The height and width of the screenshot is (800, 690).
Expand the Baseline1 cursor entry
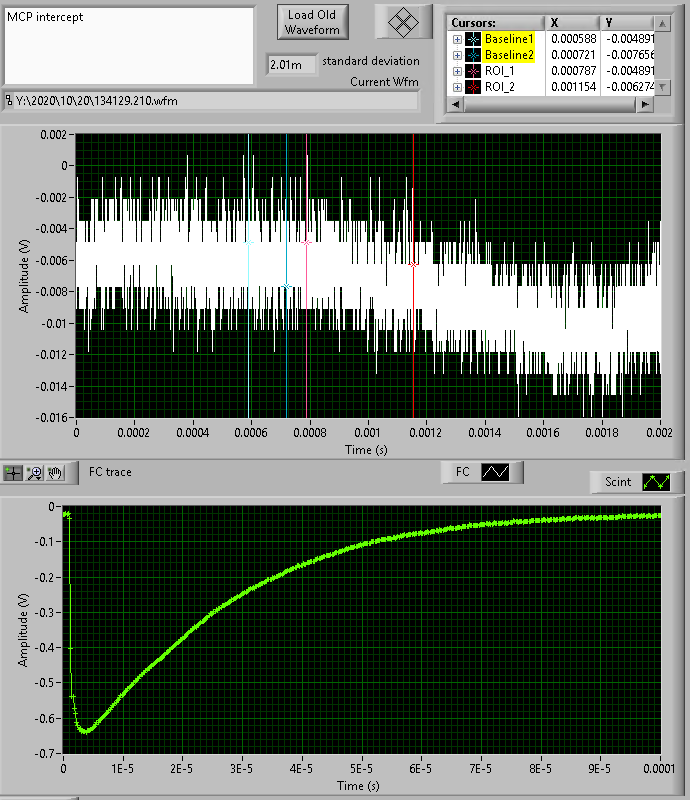[457, 39]
